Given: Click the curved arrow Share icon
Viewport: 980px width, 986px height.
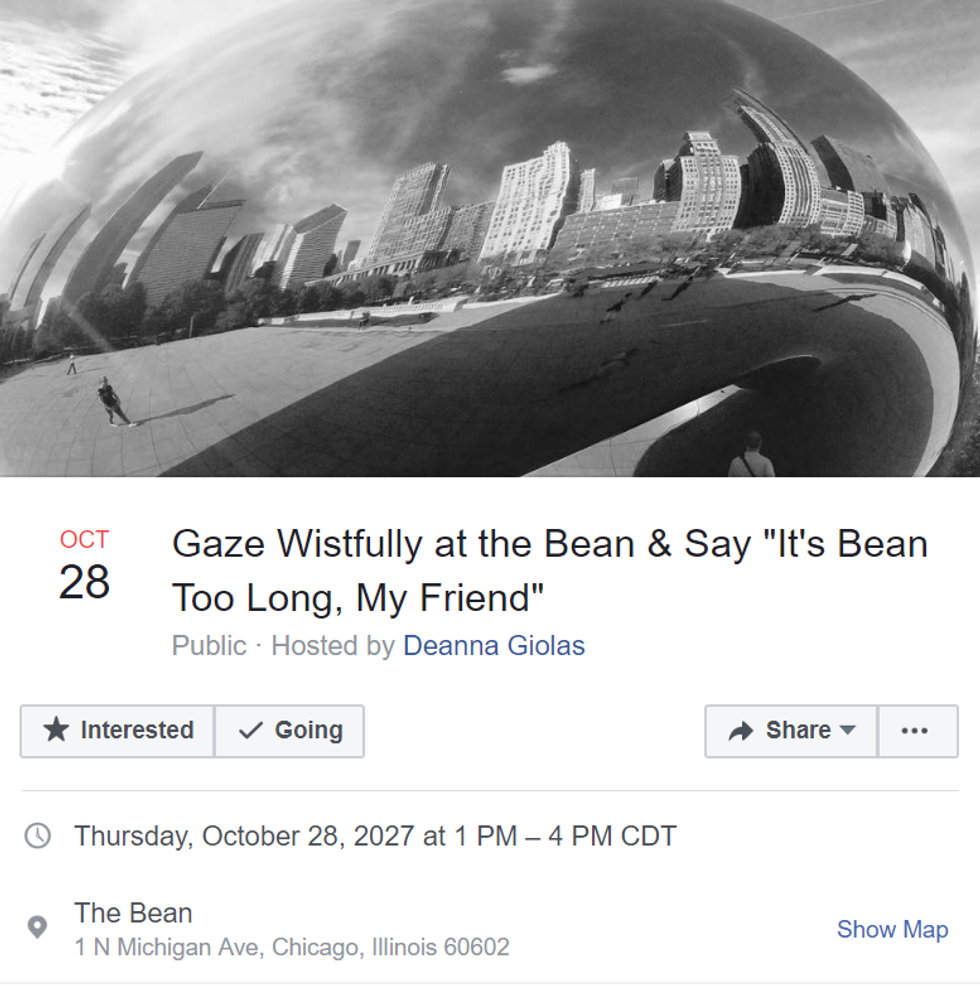Looking at the screenshot, I should (741, 731).
